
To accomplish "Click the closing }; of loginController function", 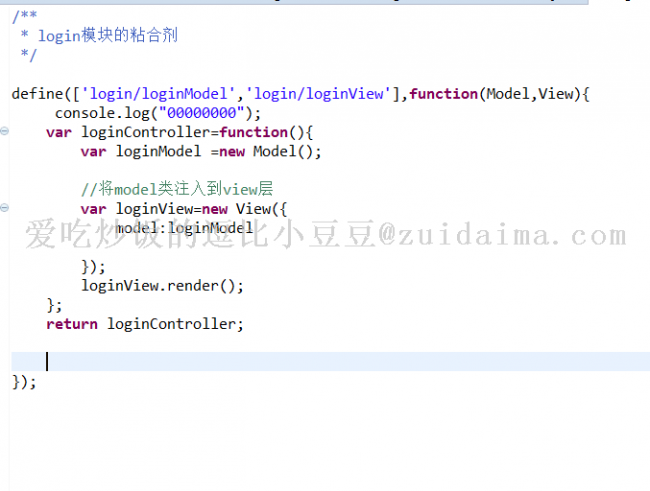I will tap(54, 305).
